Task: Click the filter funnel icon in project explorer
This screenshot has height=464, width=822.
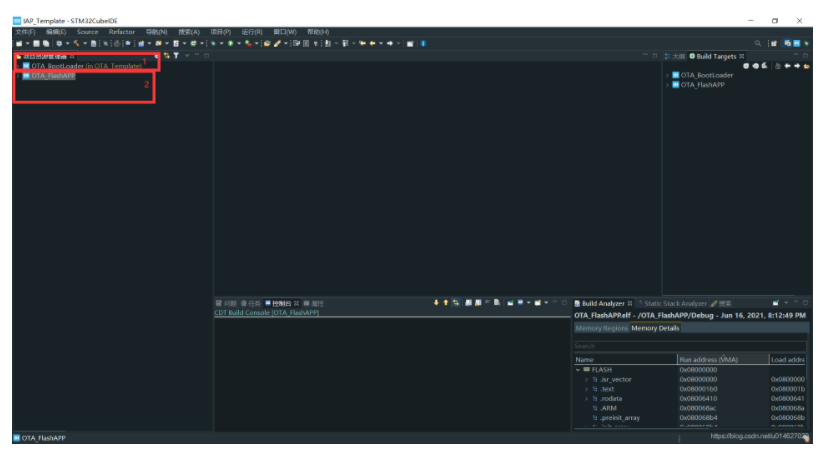Action: 176,56
